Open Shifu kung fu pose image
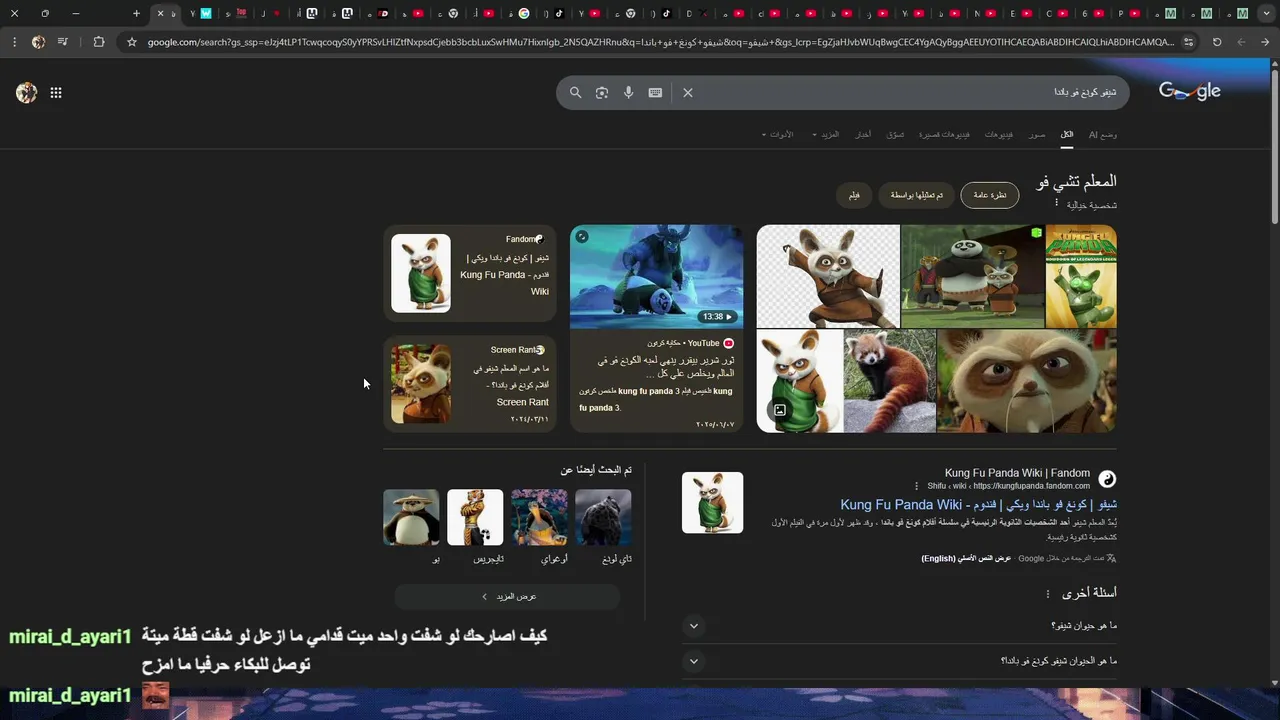1280x720 pixels. coord(828,276)
